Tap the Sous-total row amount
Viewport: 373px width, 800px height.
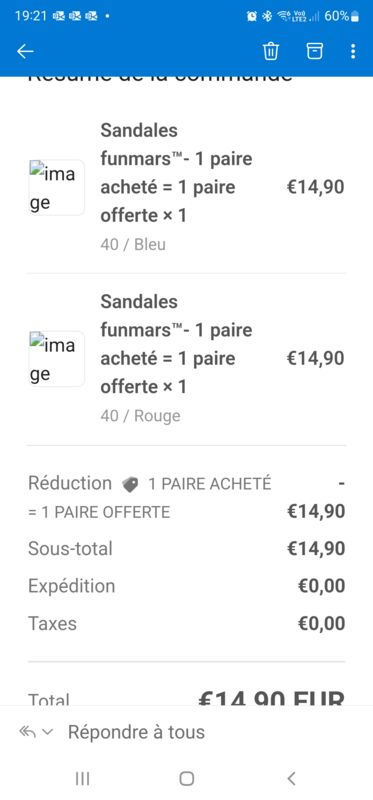point(316,548)
